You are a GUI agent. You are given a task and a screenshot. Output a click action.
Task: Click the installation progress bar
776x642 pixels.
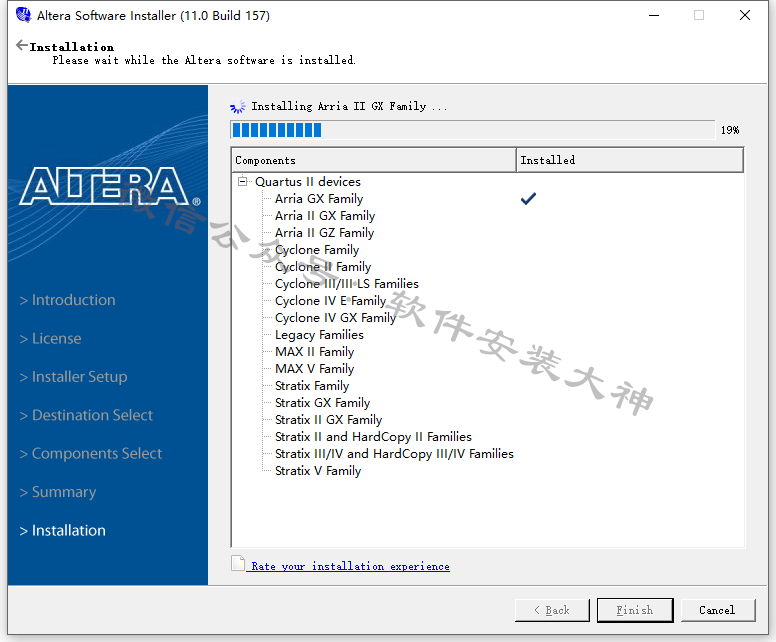coord(473,130)
